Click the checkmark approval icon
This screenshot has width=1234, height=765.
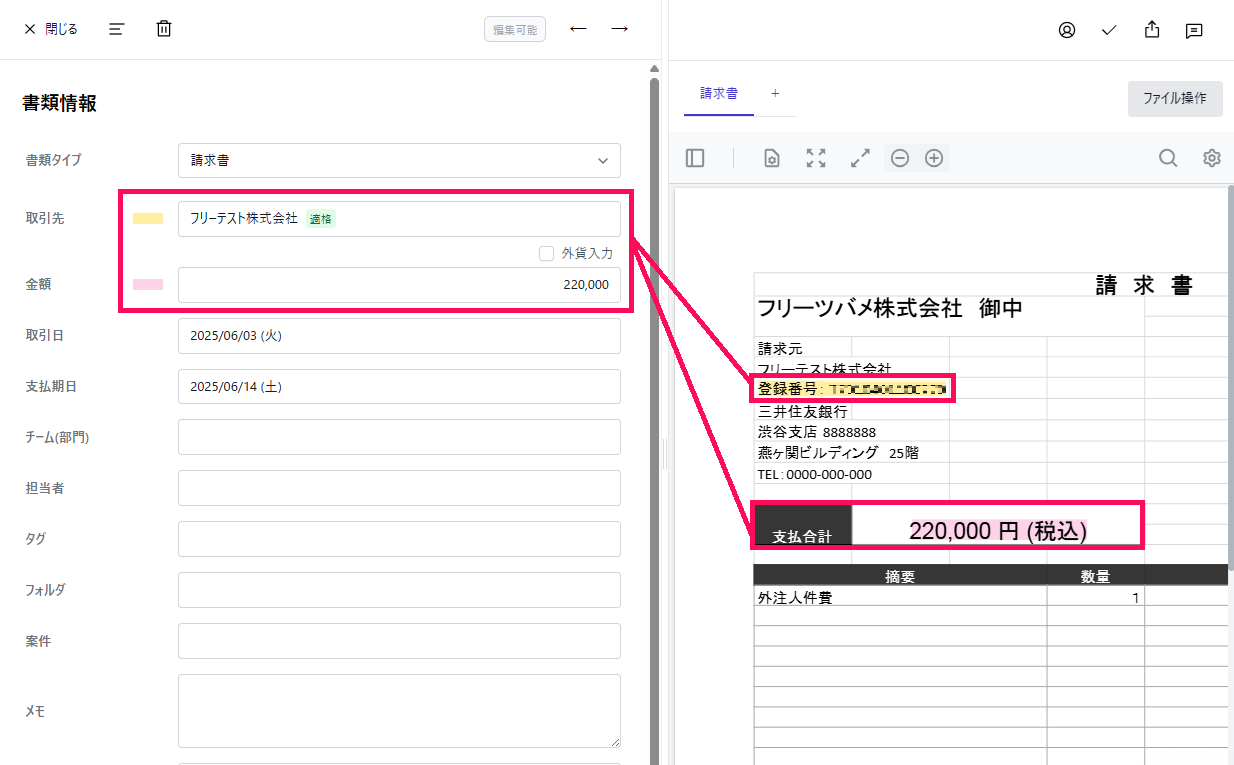[1108, 30]
